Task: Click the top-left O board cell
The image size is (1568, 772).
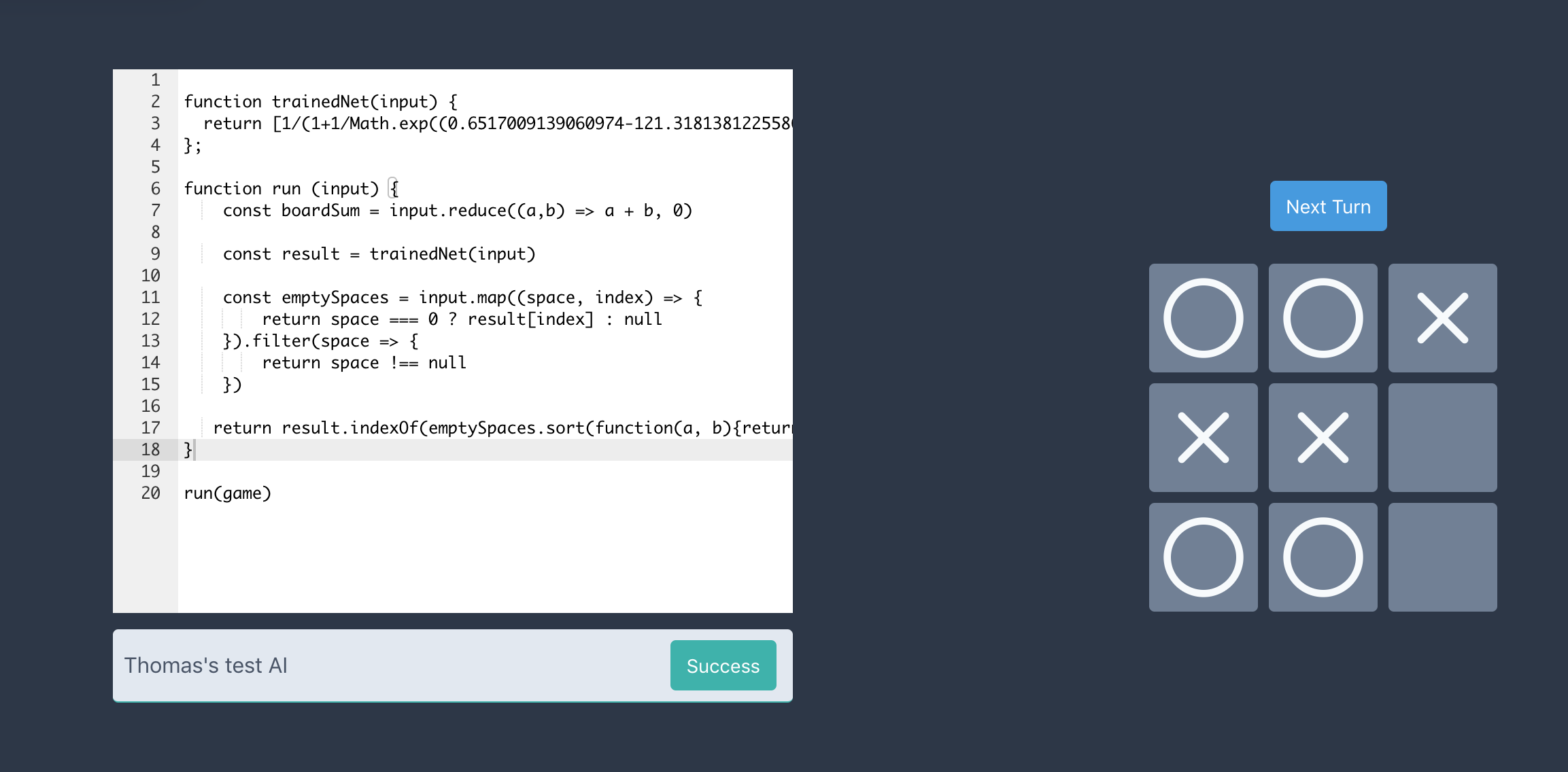Action: pos(1203,318)
